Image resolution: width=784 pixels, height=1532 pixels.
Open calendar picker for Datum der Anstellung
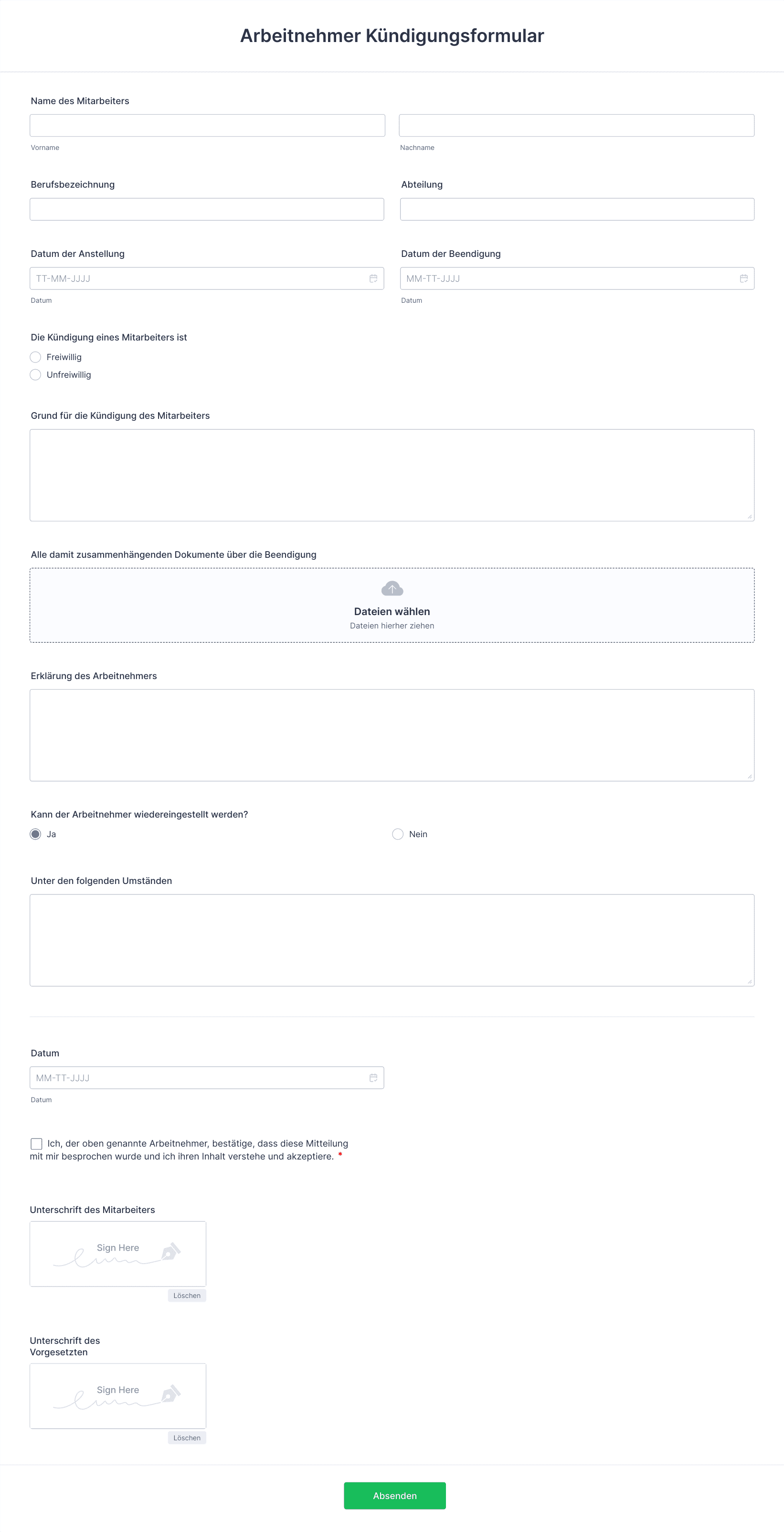(373, 278)
